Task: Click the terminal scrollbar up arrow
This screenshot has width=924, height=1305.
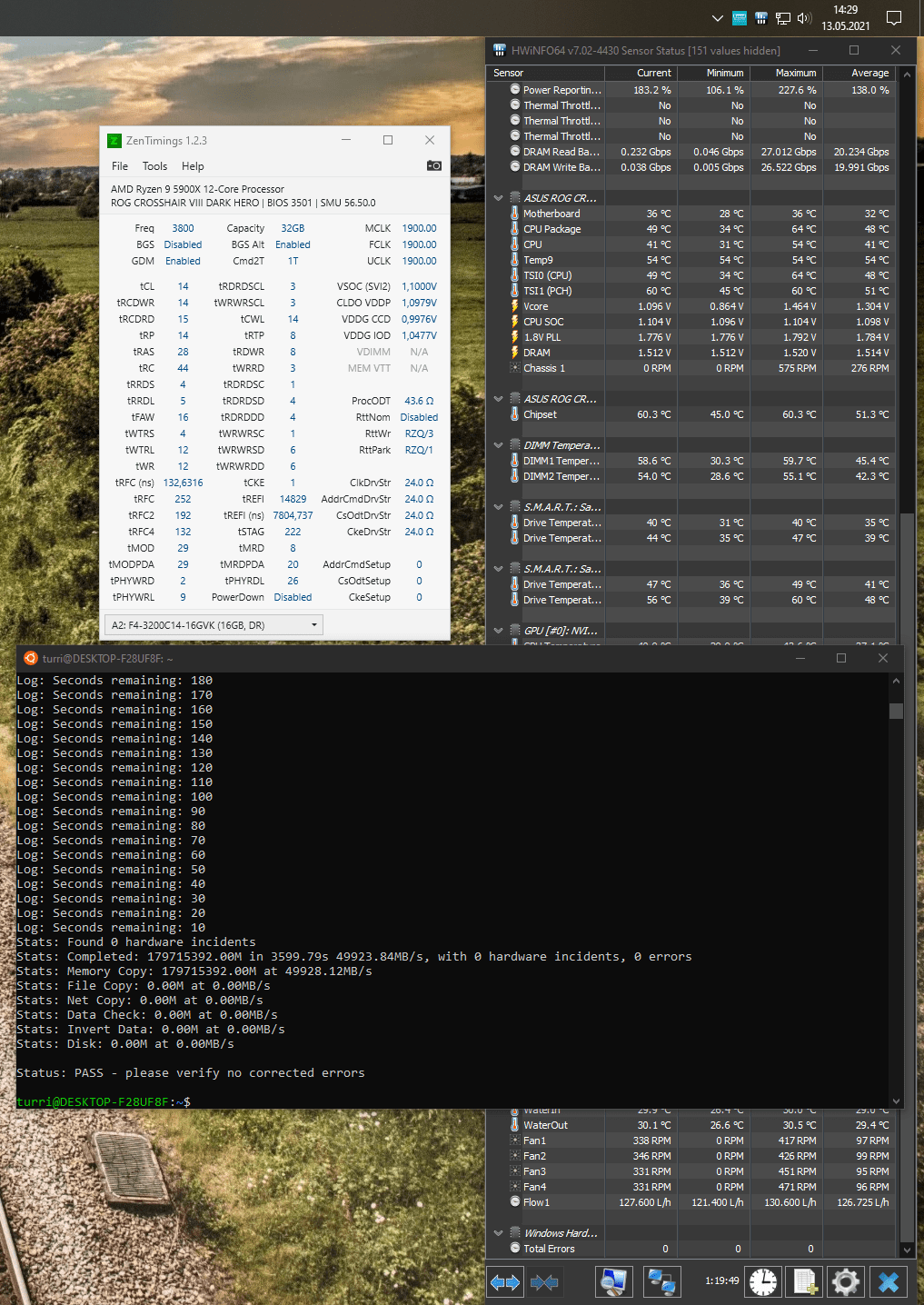Action: pyautogui.click(x=897, y=681)
